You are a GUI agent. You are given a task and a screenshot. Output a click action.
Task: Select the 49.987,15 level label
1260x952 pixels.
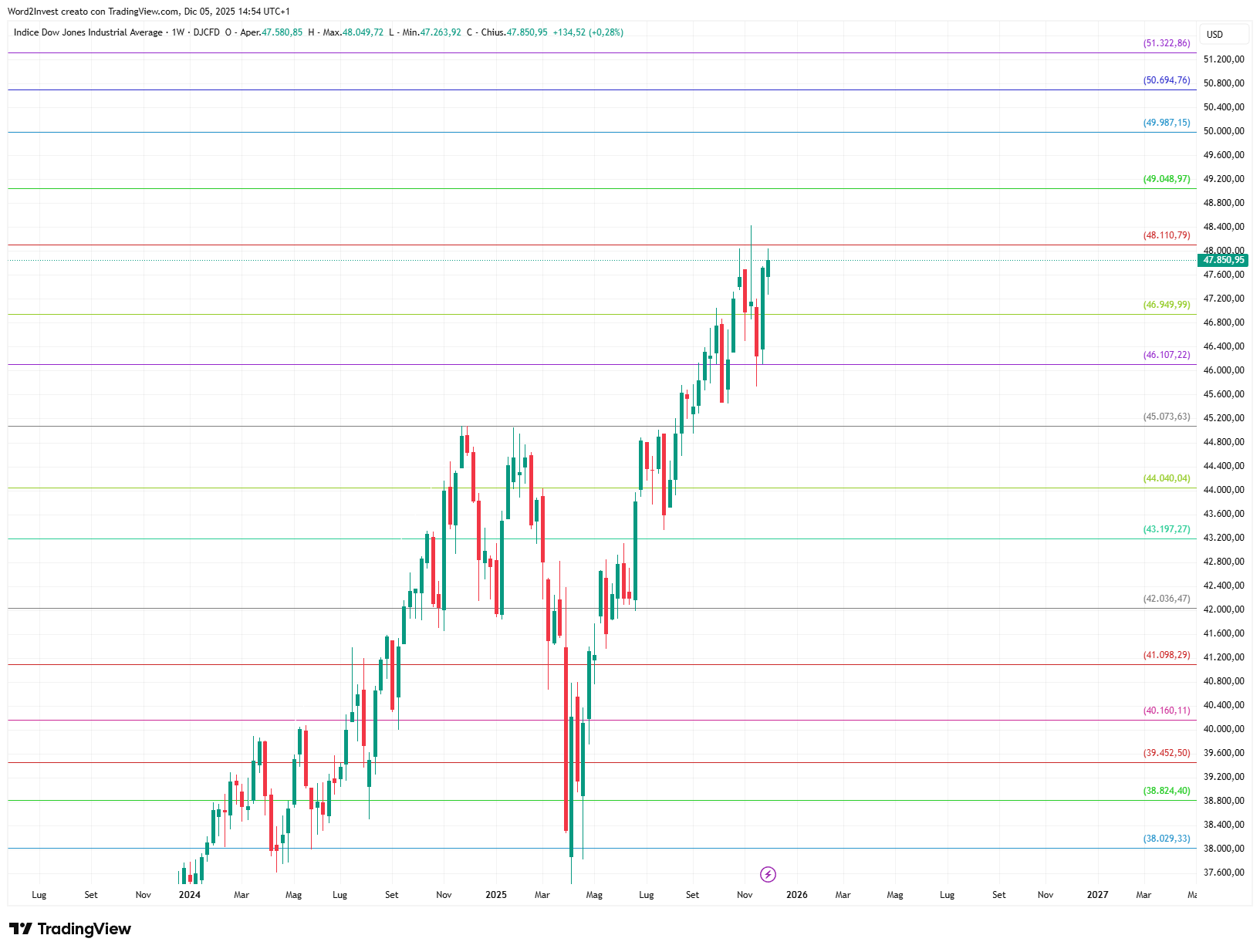coord(1167,123)
